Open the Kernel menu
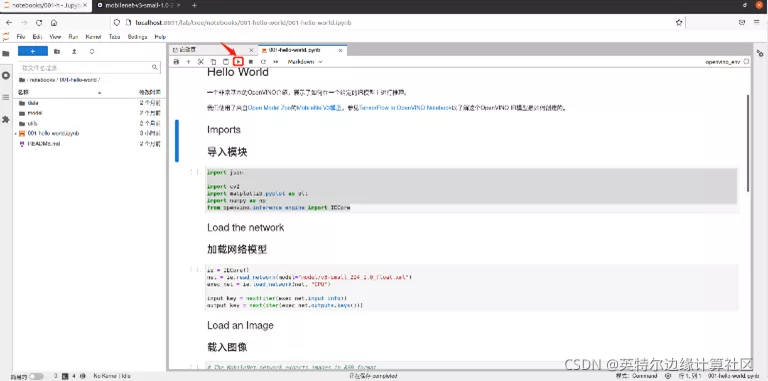Image resolution: width=768 pixels, height=381 pixels. (x=93, y=37)
